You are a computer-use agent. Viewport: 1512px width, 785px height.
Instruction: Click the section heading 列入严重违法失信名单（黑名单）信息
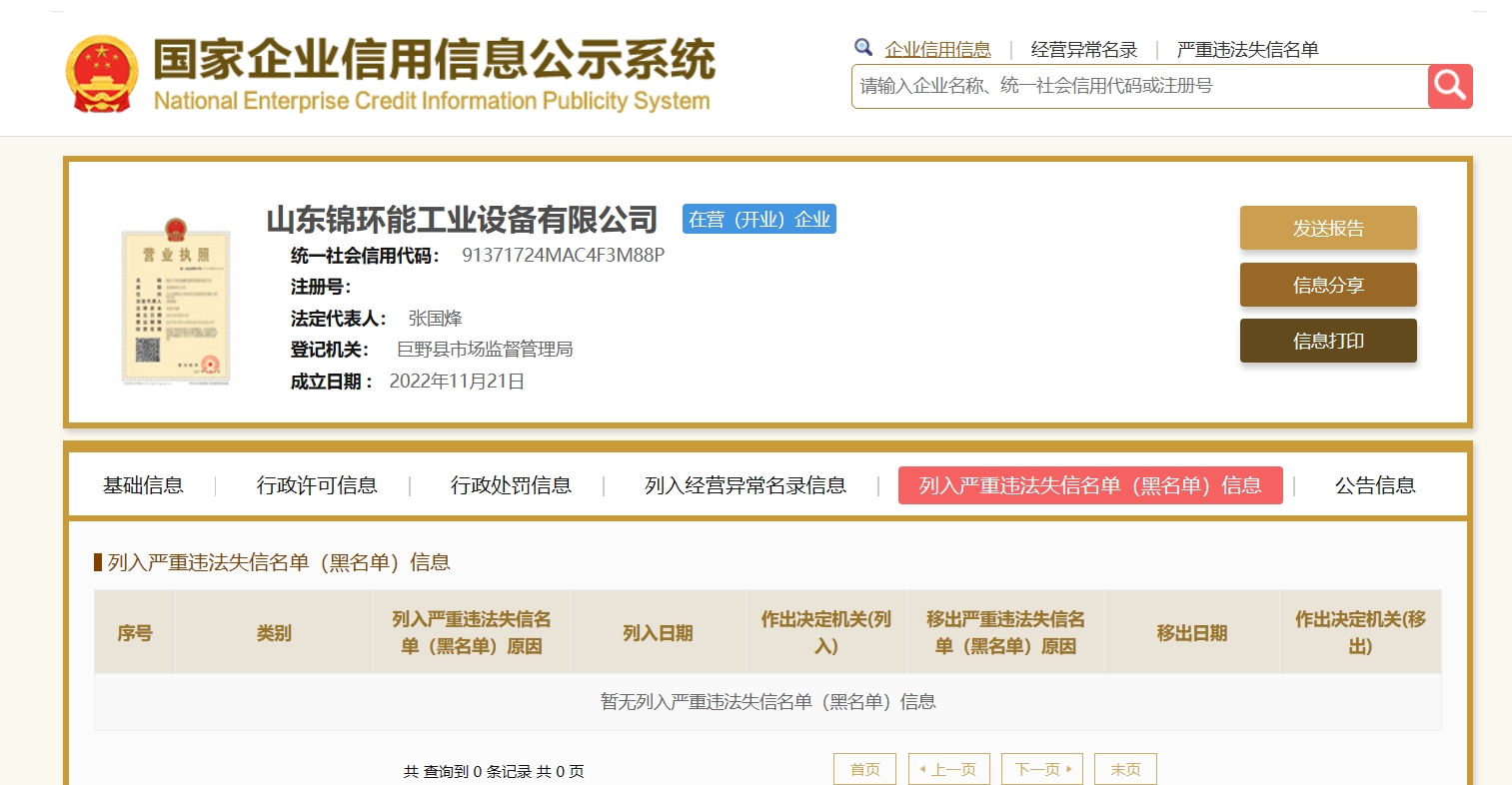(x=279, y=562)
